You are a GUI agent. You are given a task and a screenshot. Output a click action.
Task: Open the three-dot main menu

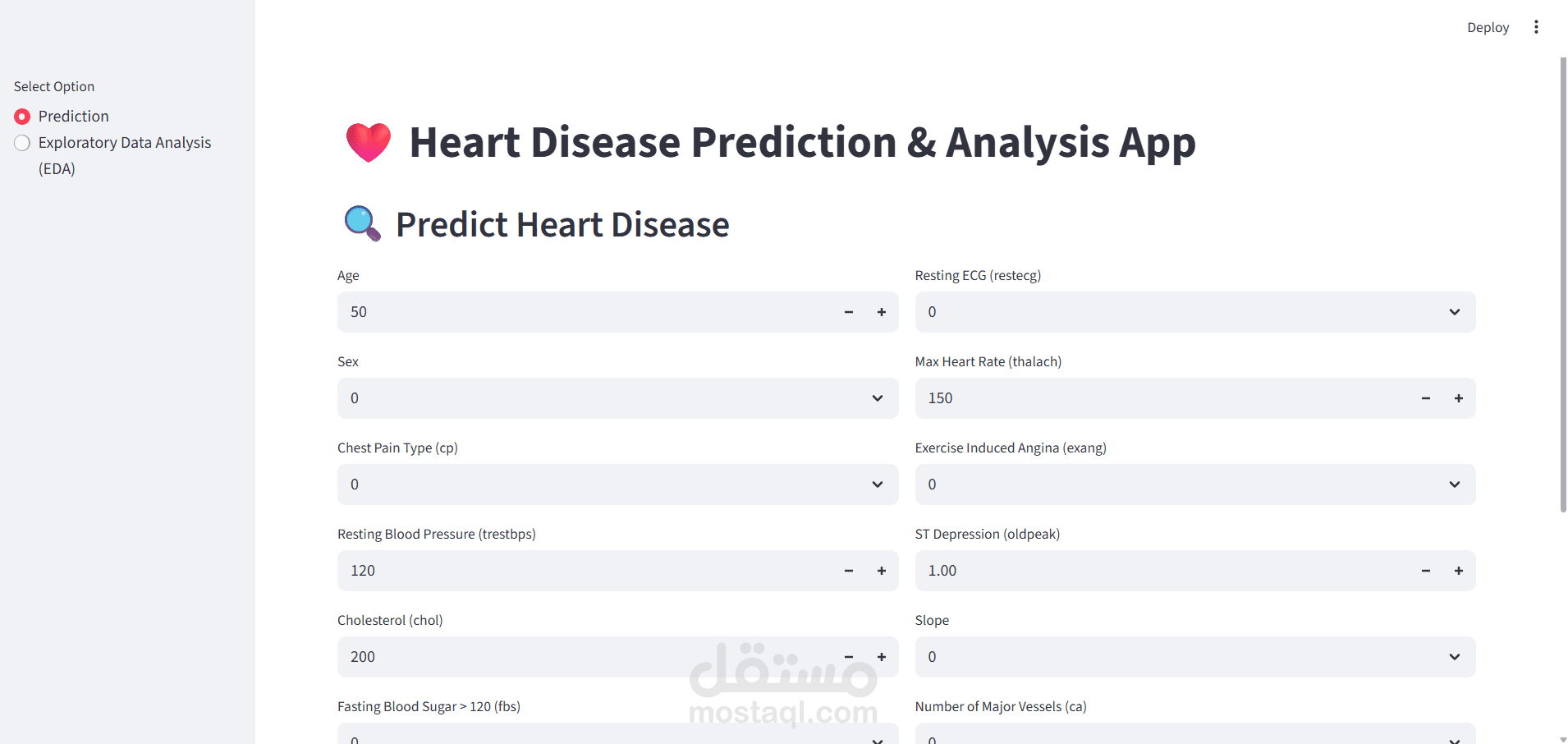[x=1536, y=27]
